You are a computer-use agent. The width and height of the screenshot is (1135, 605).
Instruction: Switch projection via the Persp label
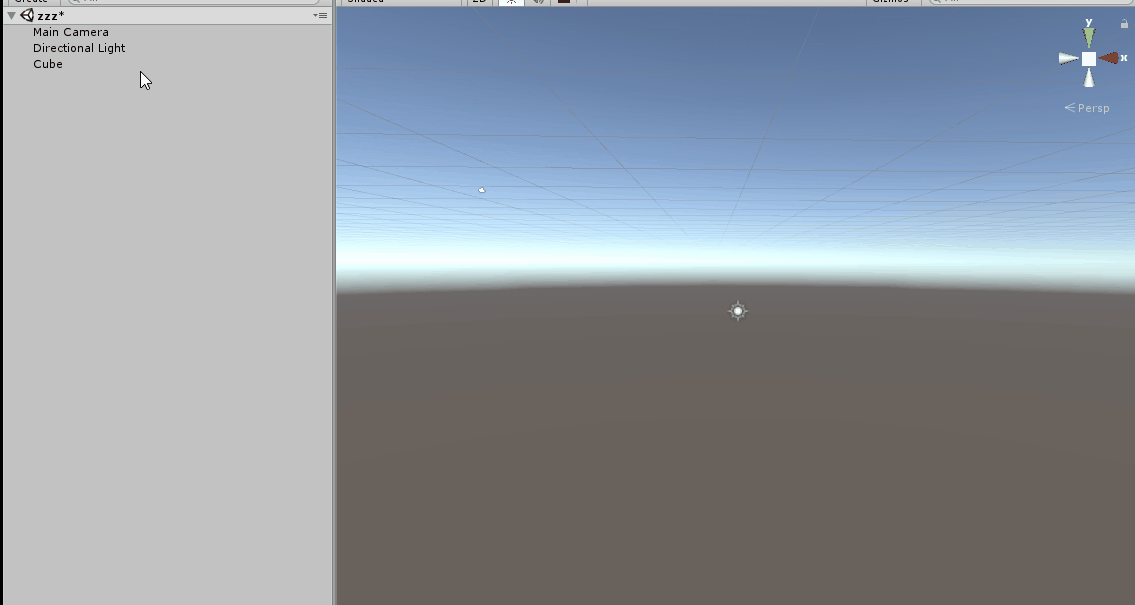1087,108
